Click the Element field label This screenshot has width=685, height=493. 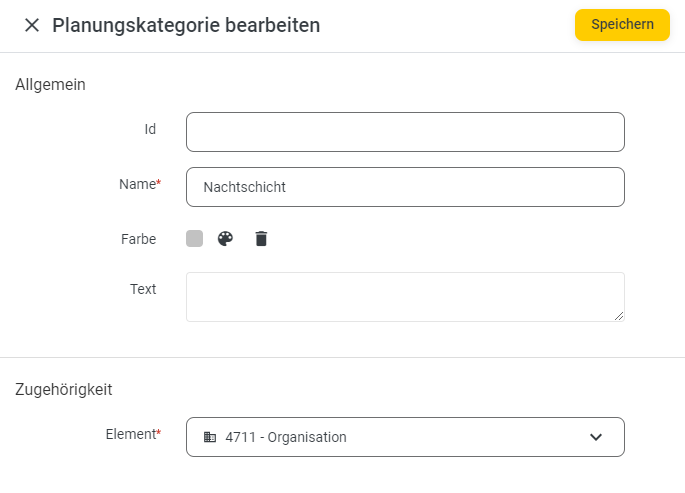point(133,434)
